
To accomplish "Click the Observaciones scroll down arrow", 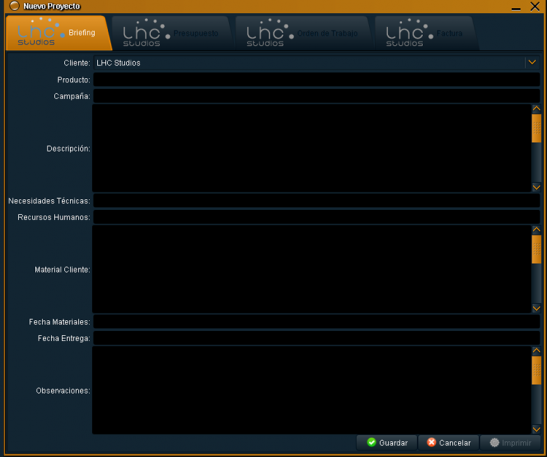I will click(536, 429).
